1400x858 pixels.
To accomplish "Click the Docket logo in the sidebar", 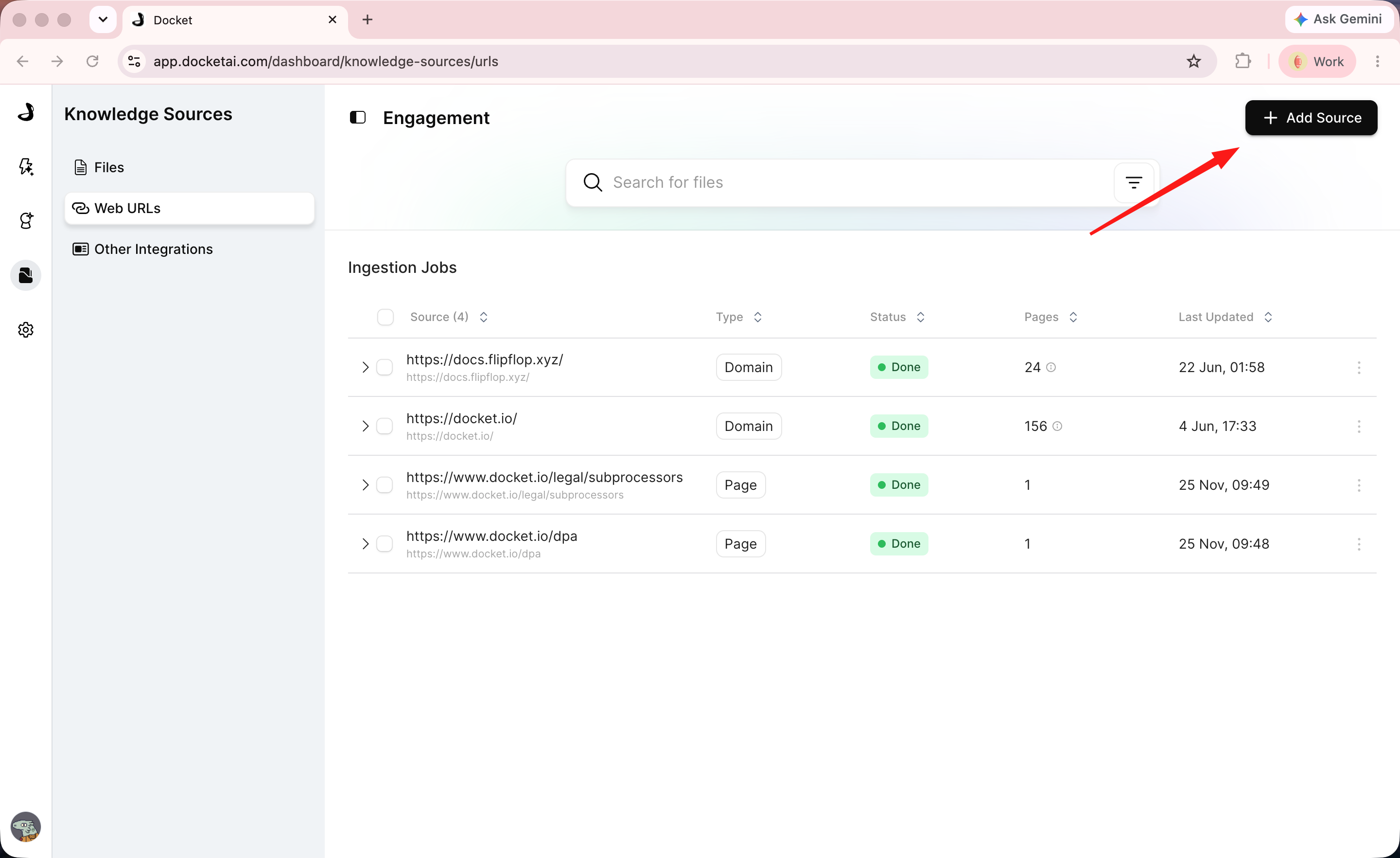I will pos(26,112).
